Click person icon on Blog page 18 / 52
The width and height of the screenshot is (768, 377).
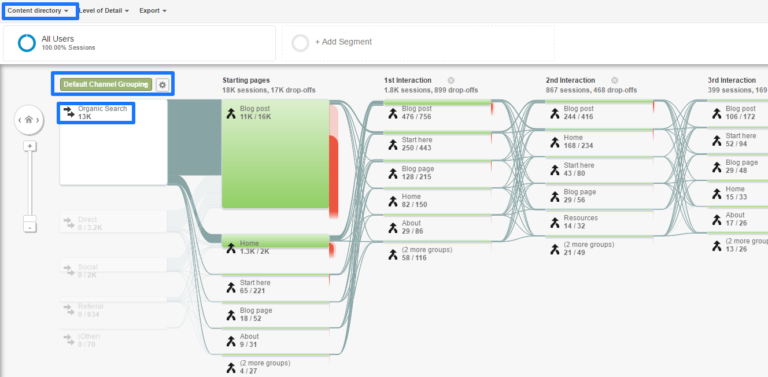tap(231, 315)
